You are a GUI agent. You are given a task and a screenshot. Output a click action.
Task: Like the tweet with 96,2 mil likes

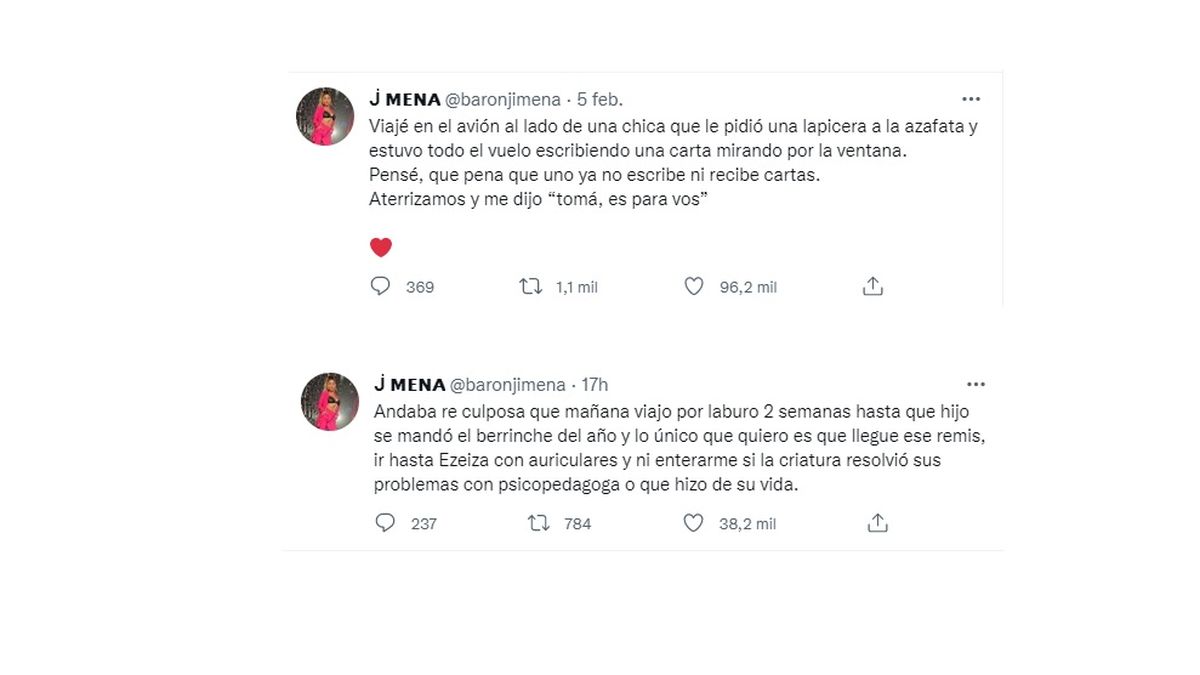(x=694, y=287)
